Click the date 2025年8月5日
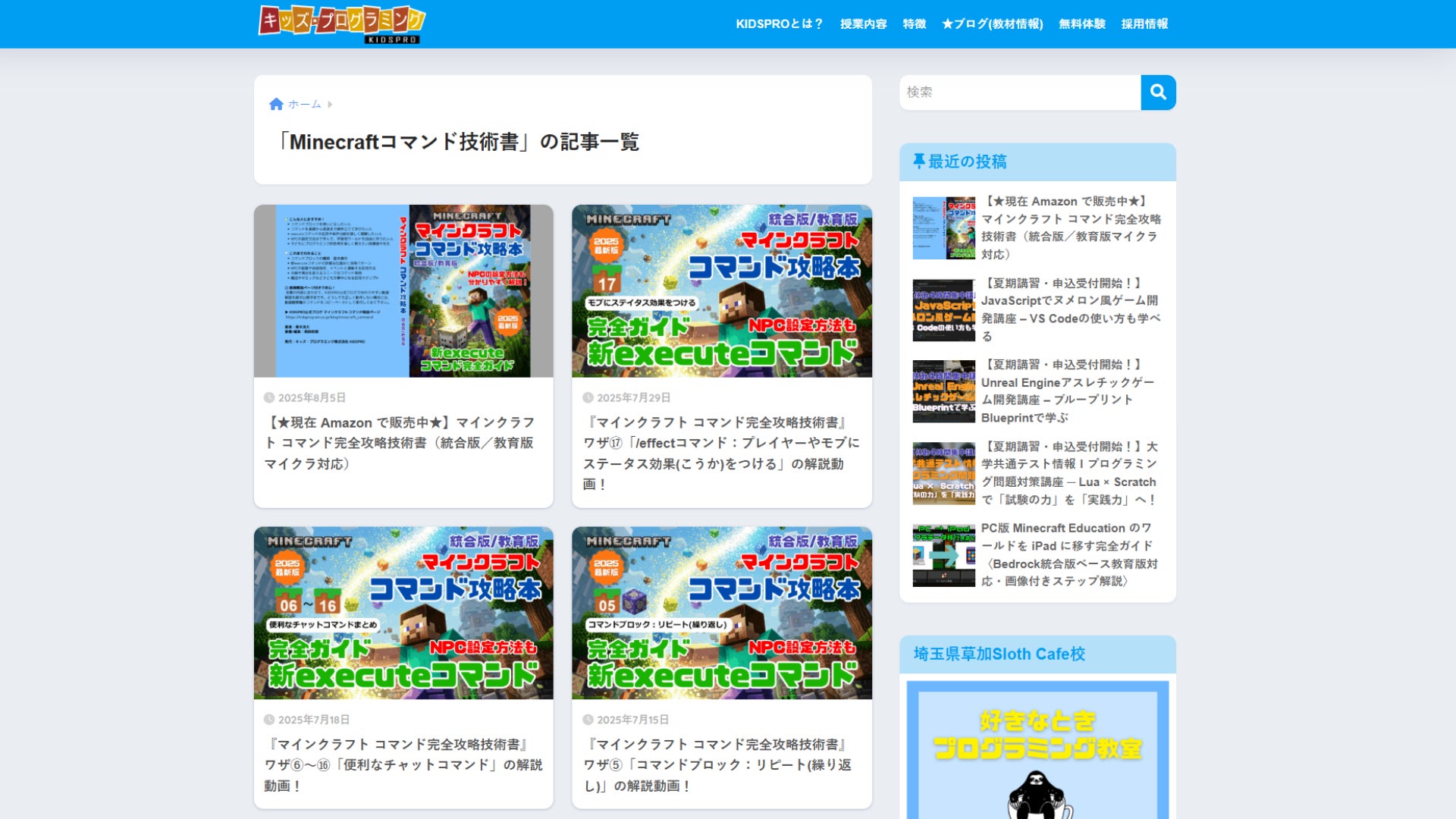The width and height of the screenshot is (1456, 819). point(312,397)
